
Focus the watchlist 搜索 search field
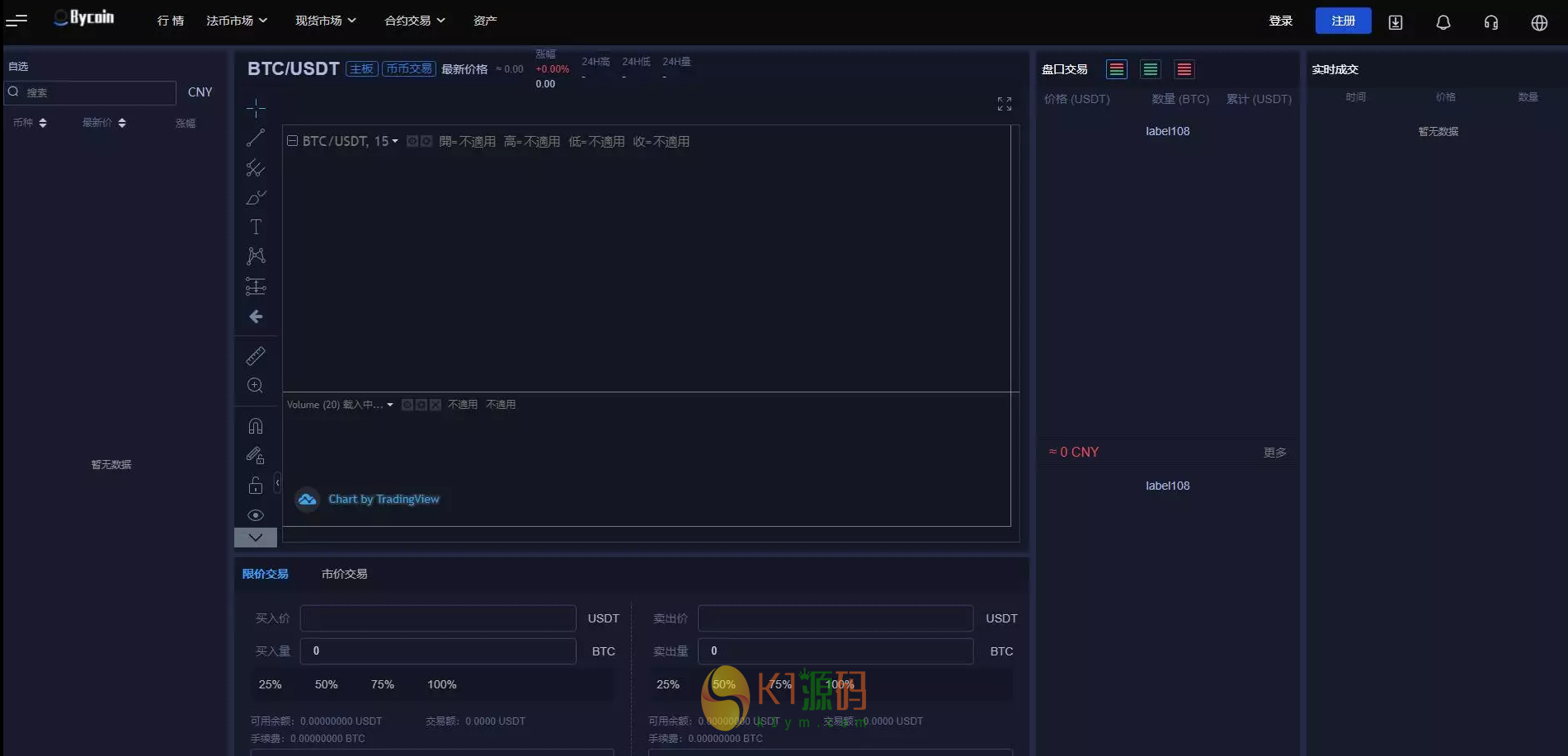(91, 92)
